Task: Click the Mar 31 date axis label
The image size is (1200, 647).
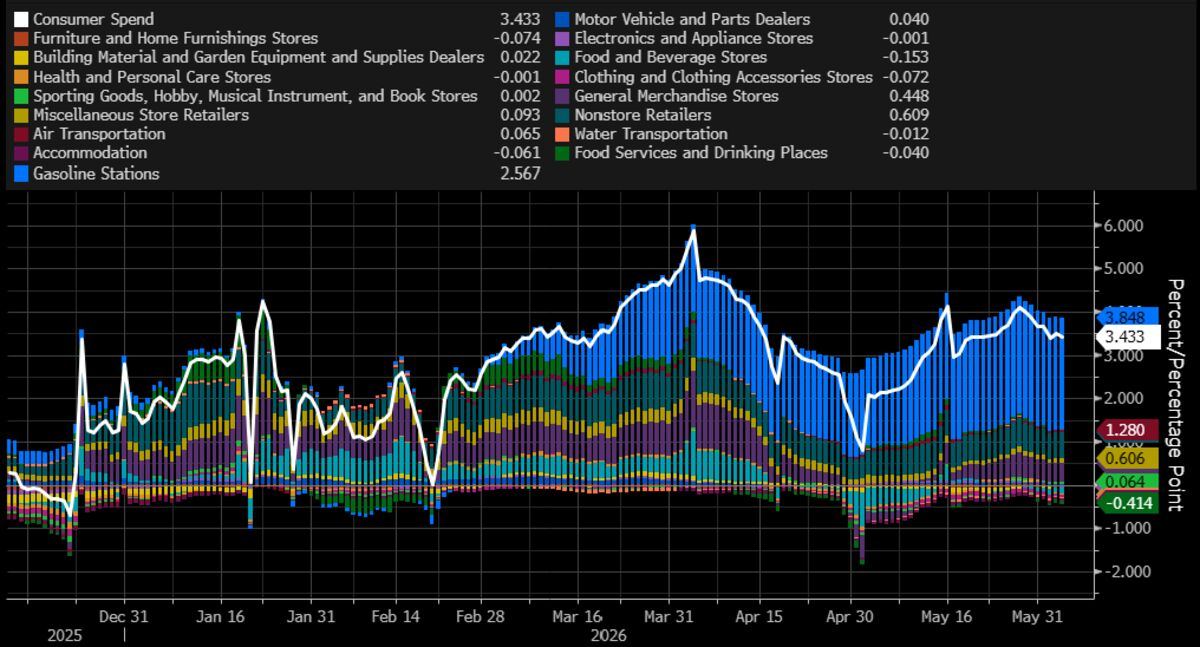Action: (667, 616)
